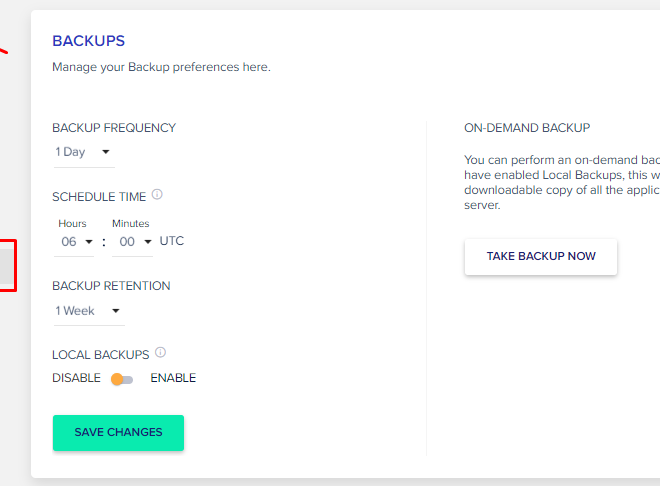Open the Backup Frequency dropdown showing 1 Day
660x486 pixels.
(84, 152)
